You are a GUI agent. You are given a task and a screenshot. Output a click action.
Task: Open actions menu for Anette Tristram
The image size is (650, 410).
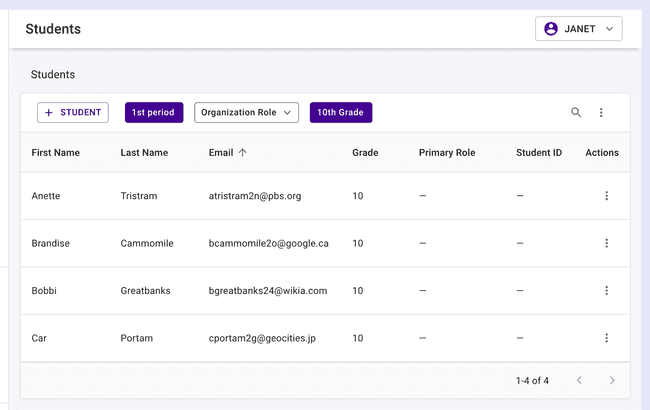pyautogui.click(x=606, y=196)
